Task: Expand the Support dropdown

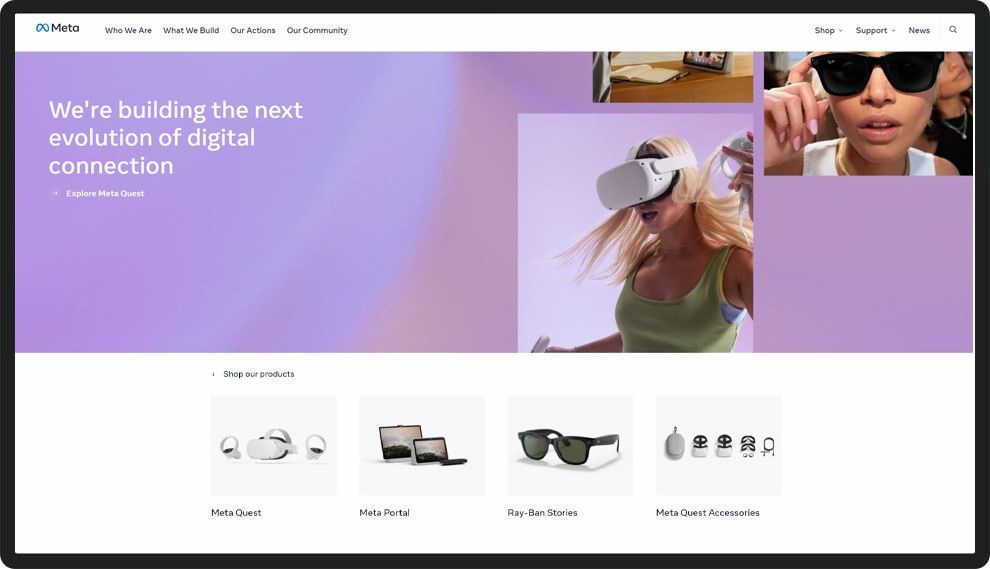Action: (875, 30)
